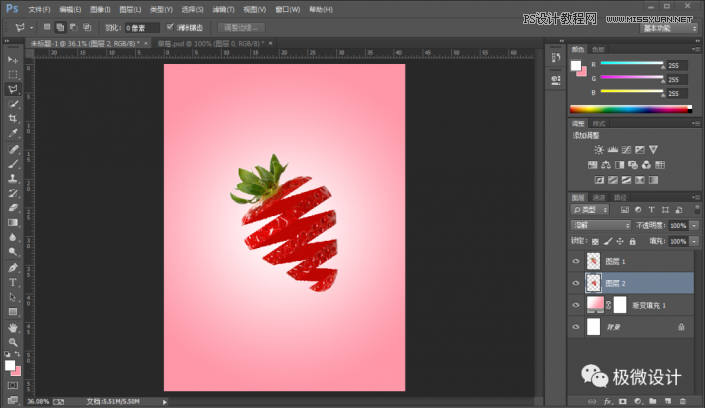The width and height of the screenshot is (705, 408).
Task: Open the layer blend mode dropdown
Action: tap(600, 226)
